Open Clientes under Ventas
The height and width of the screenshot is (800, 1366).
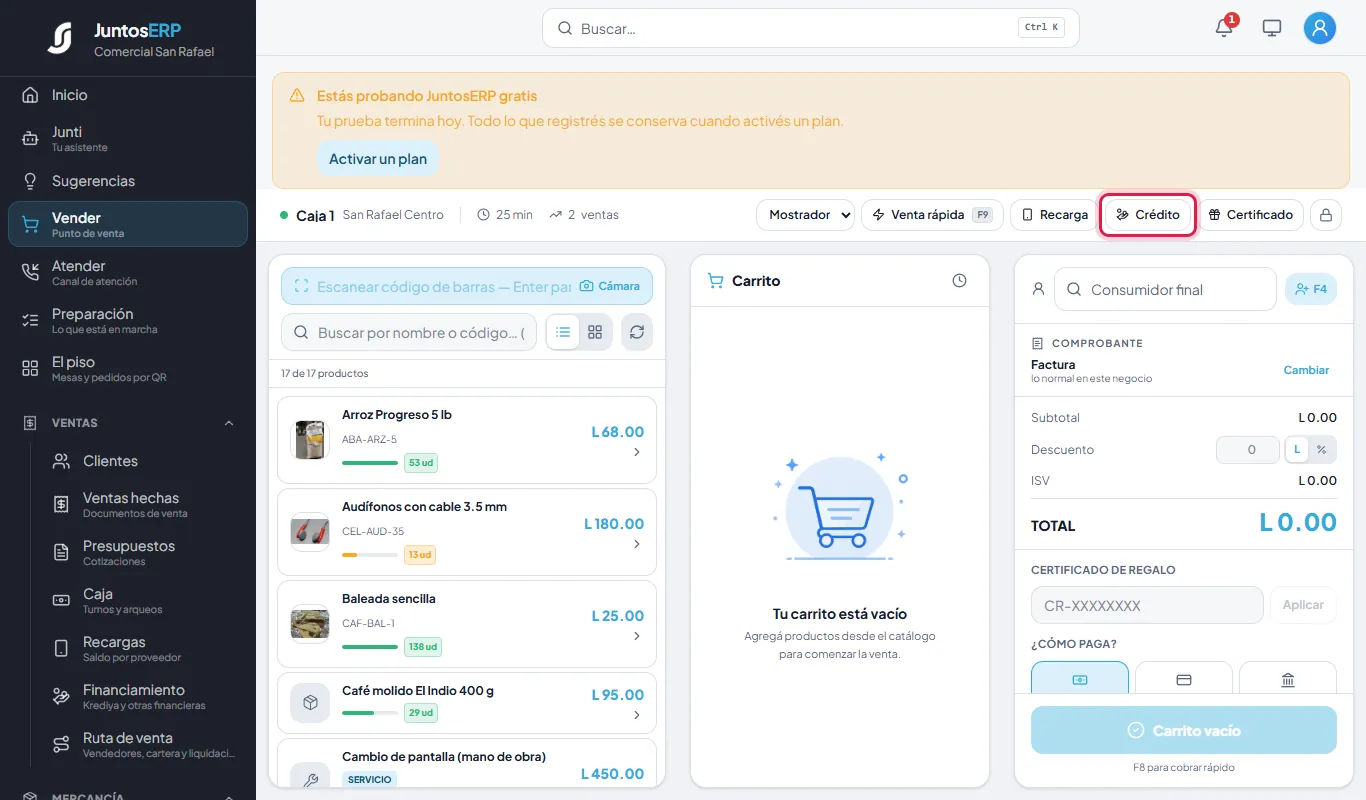(144, 461)
